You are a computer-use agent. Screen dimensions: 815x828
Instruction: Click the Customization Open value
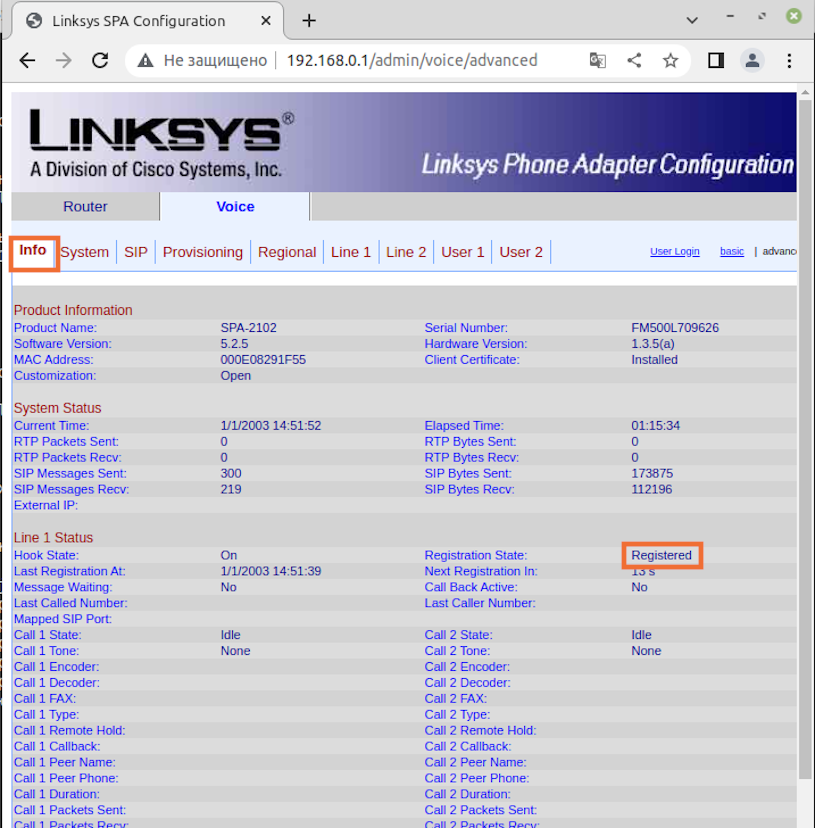point(236,376)
